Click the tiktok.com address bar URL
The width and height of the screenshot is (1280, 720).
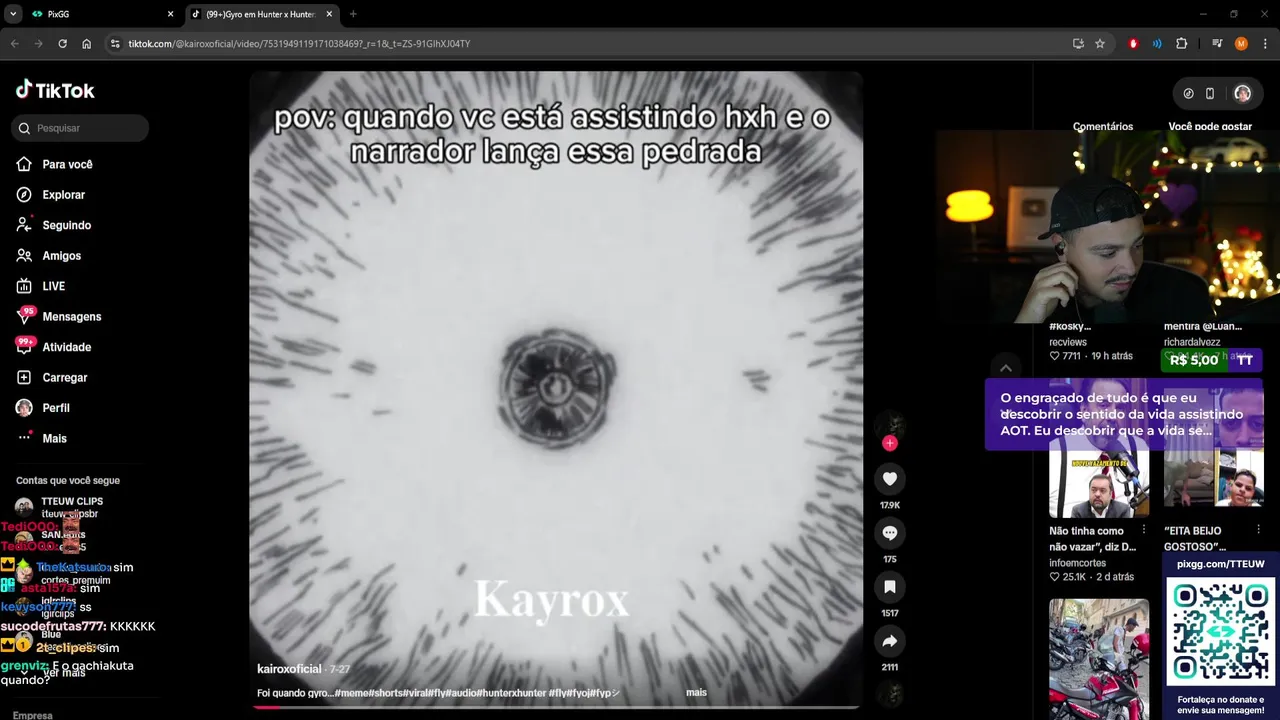coord(299,44)
